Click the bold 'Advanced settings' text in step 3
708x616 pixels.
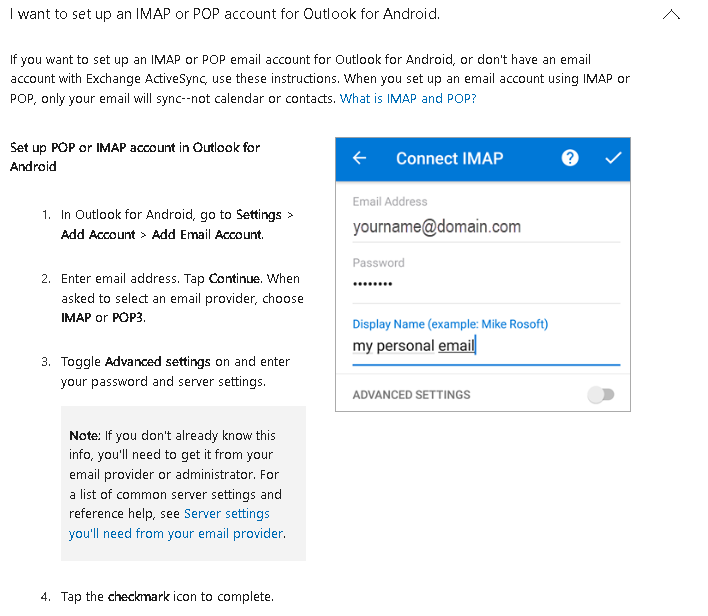pyautogui.click(x=158, y=362)
